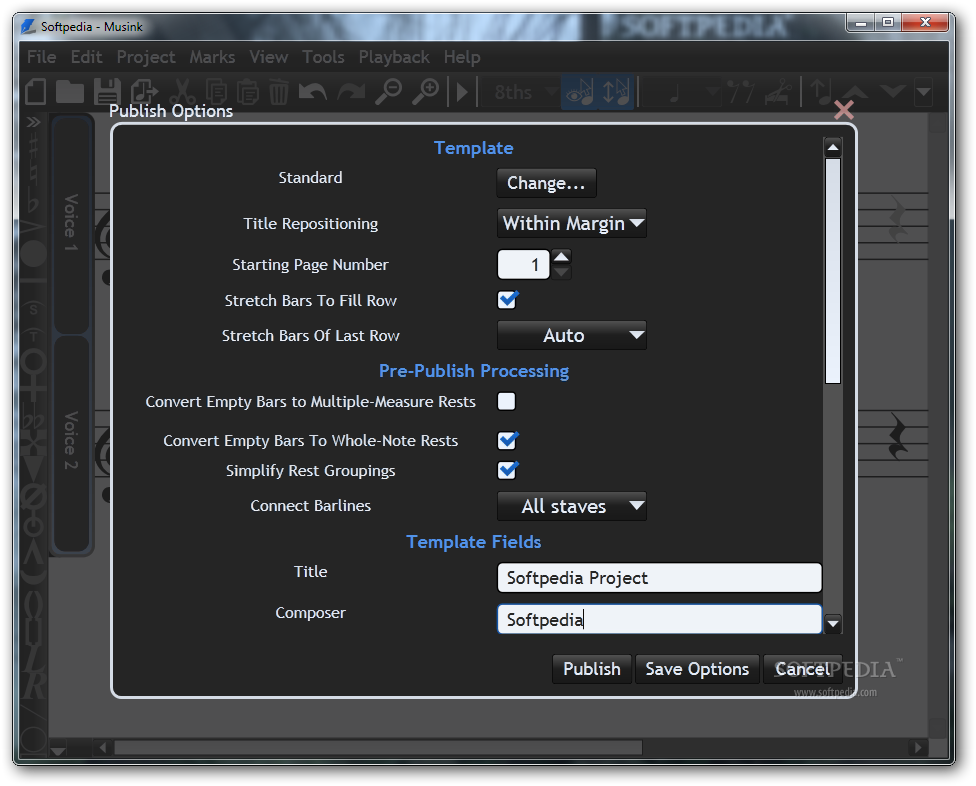Click the Composer text field
Image resolution: width=976 pixels, height=786 pixels.
point(659,619)
